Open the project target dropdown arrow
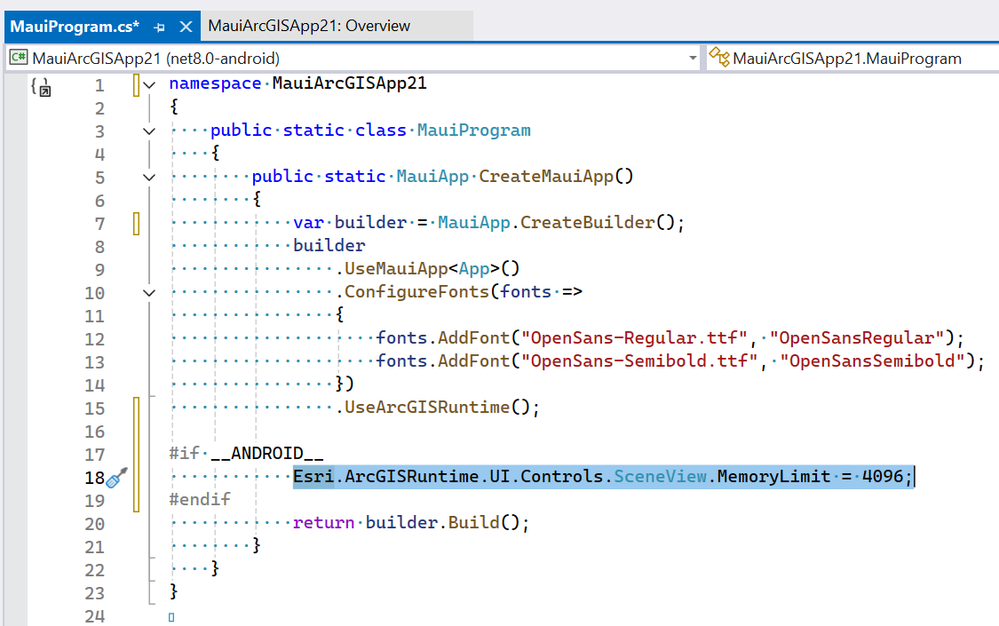999x626 pixels. pyautogui.click(x=693, y=59)
